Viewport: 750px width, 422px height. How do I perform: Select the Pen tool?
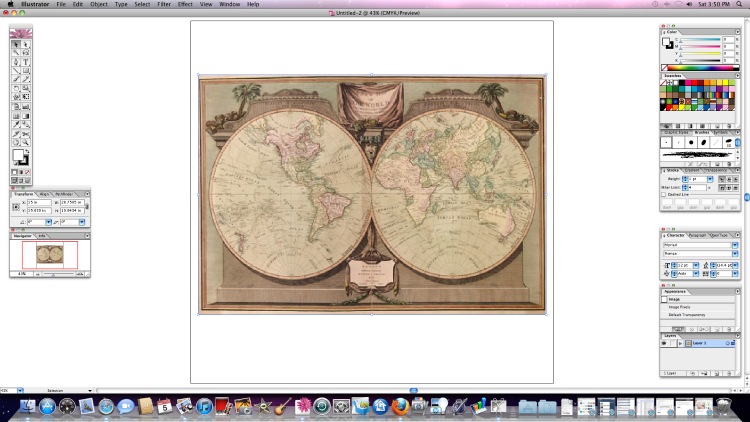[x=16, y=62]
